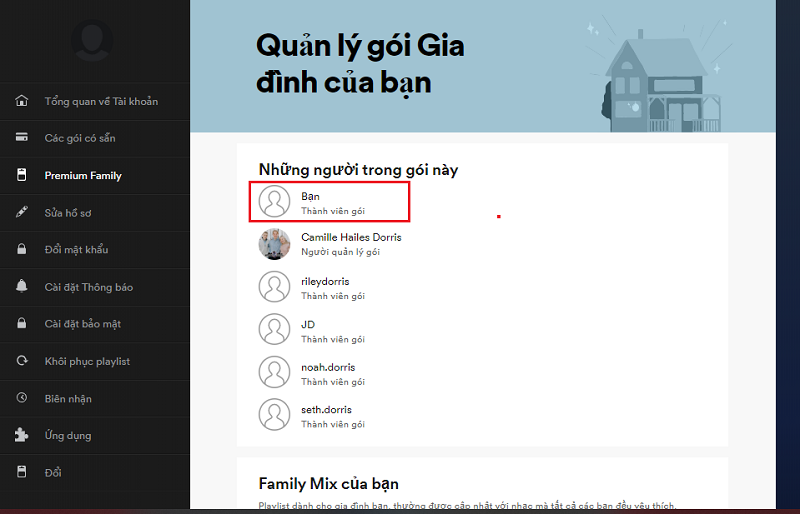800x514 pixels.
Task: Click the Family Mix của bạn heading
Action: pos(329,483)
